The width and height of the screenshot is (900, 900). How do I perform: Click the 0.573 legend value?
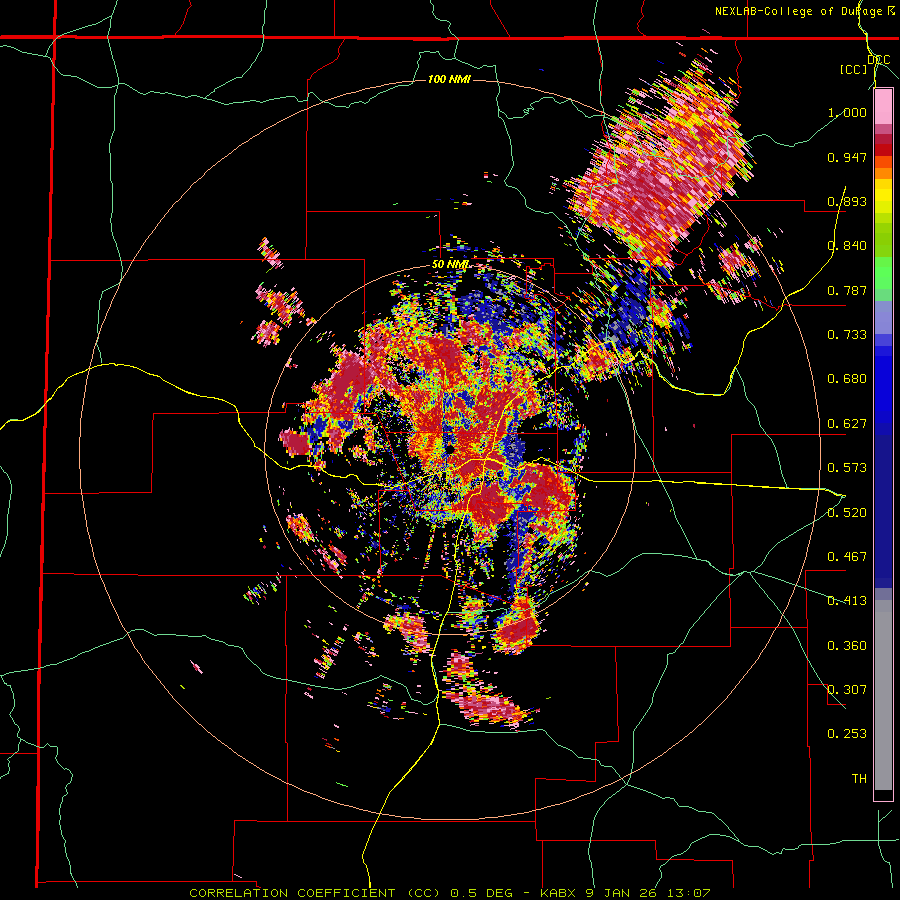click(847, 468)
